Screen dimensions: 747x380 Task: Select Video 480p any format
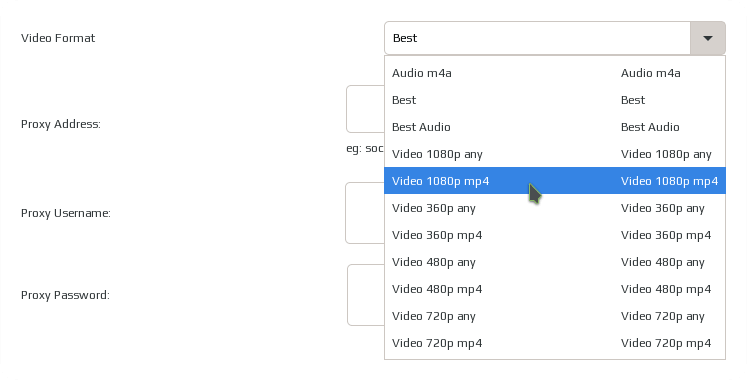point(555,262)
